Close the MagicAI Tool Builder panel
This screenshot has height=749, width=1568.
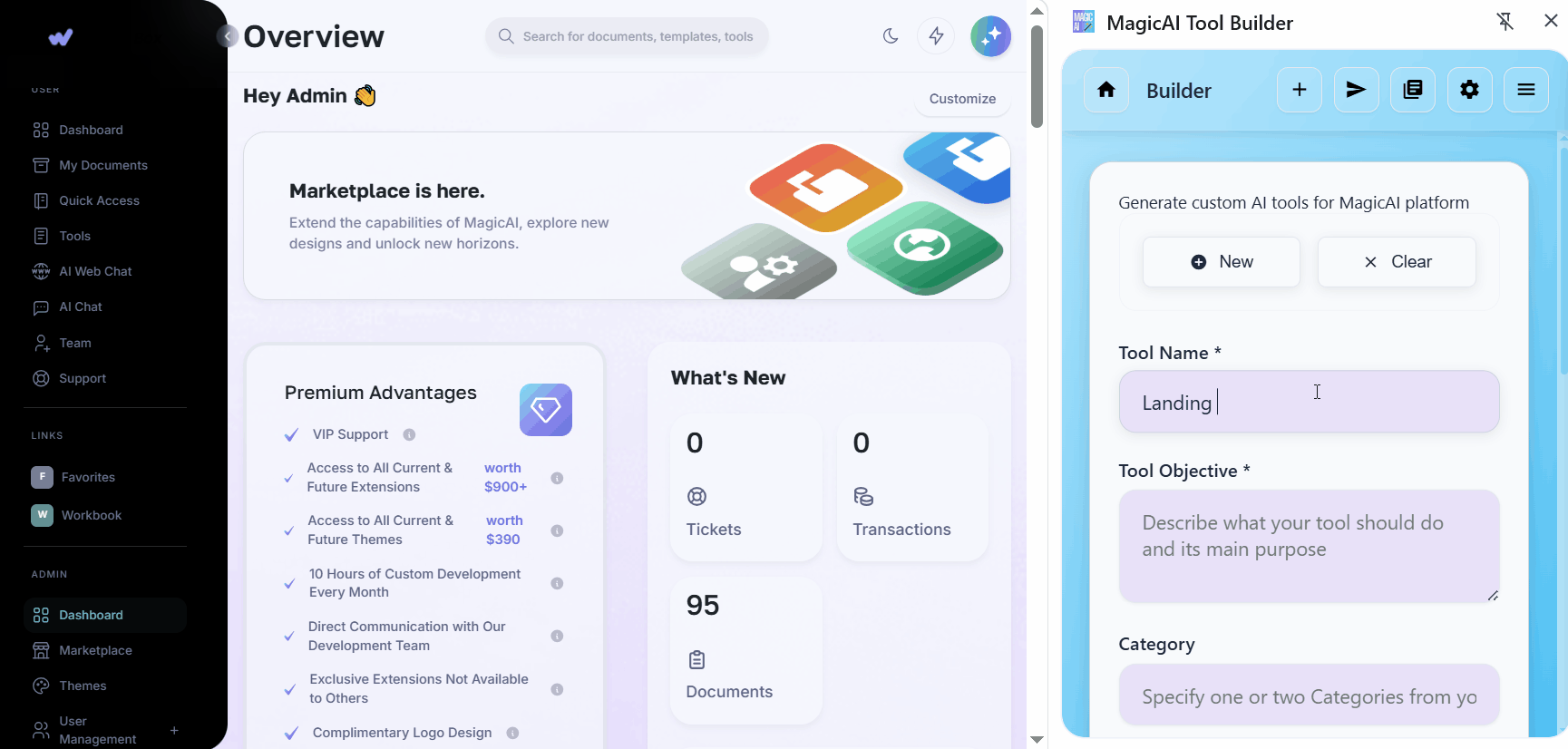click(x=1551, y=21)
